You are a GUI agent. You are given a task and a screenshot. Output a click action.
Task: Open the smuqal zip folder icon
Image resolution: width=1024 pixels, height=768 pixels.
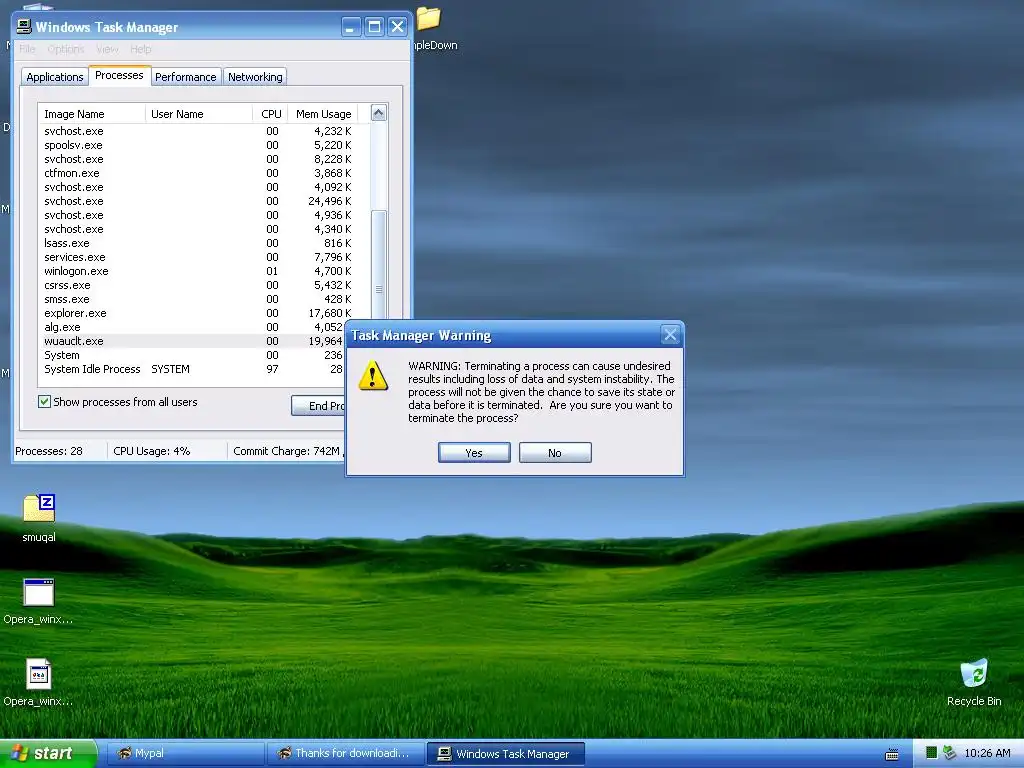pos(39,508)
